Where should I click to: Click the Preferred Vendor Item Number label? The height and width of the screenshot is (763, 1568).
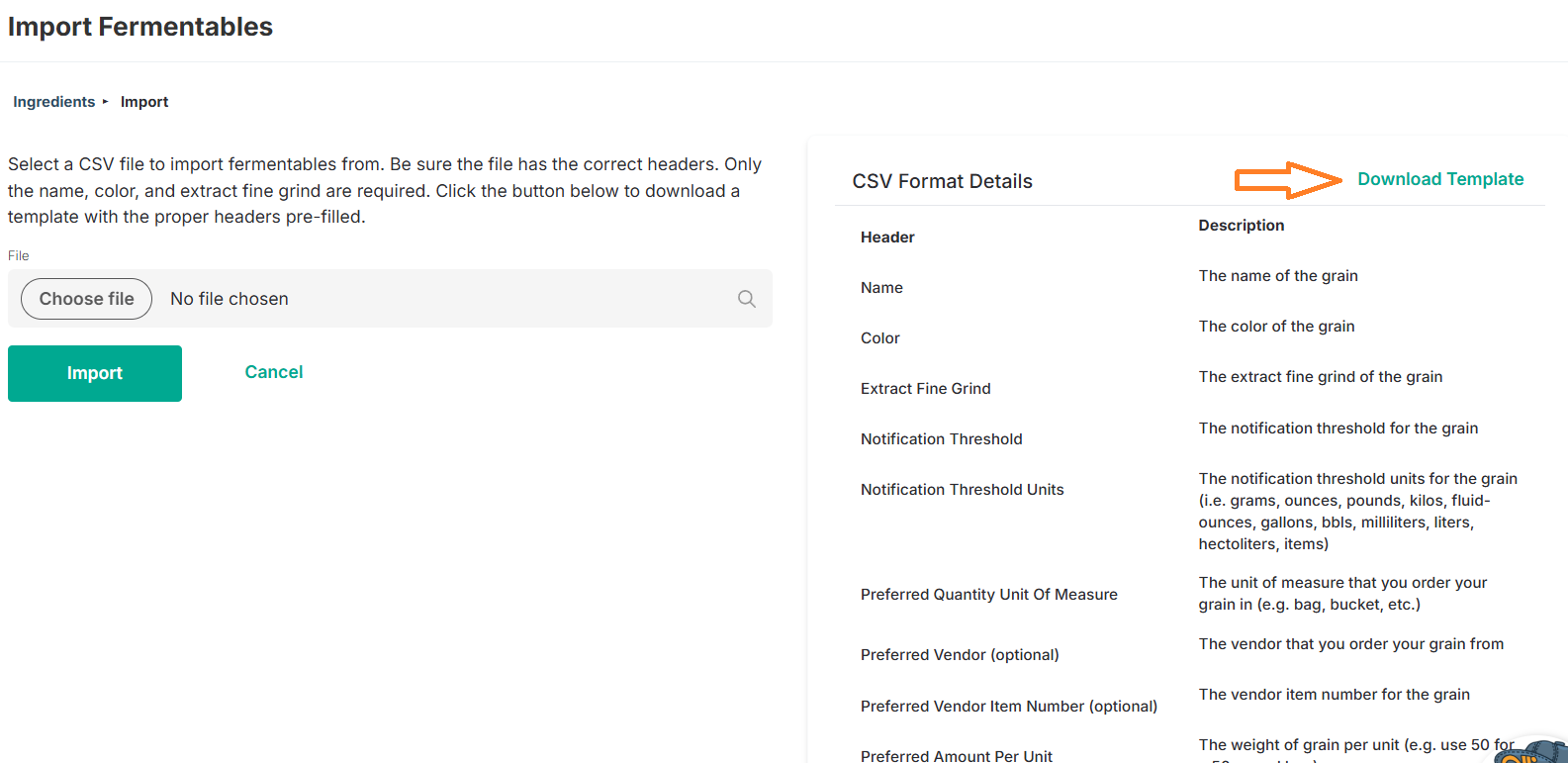click(1009, 707)
